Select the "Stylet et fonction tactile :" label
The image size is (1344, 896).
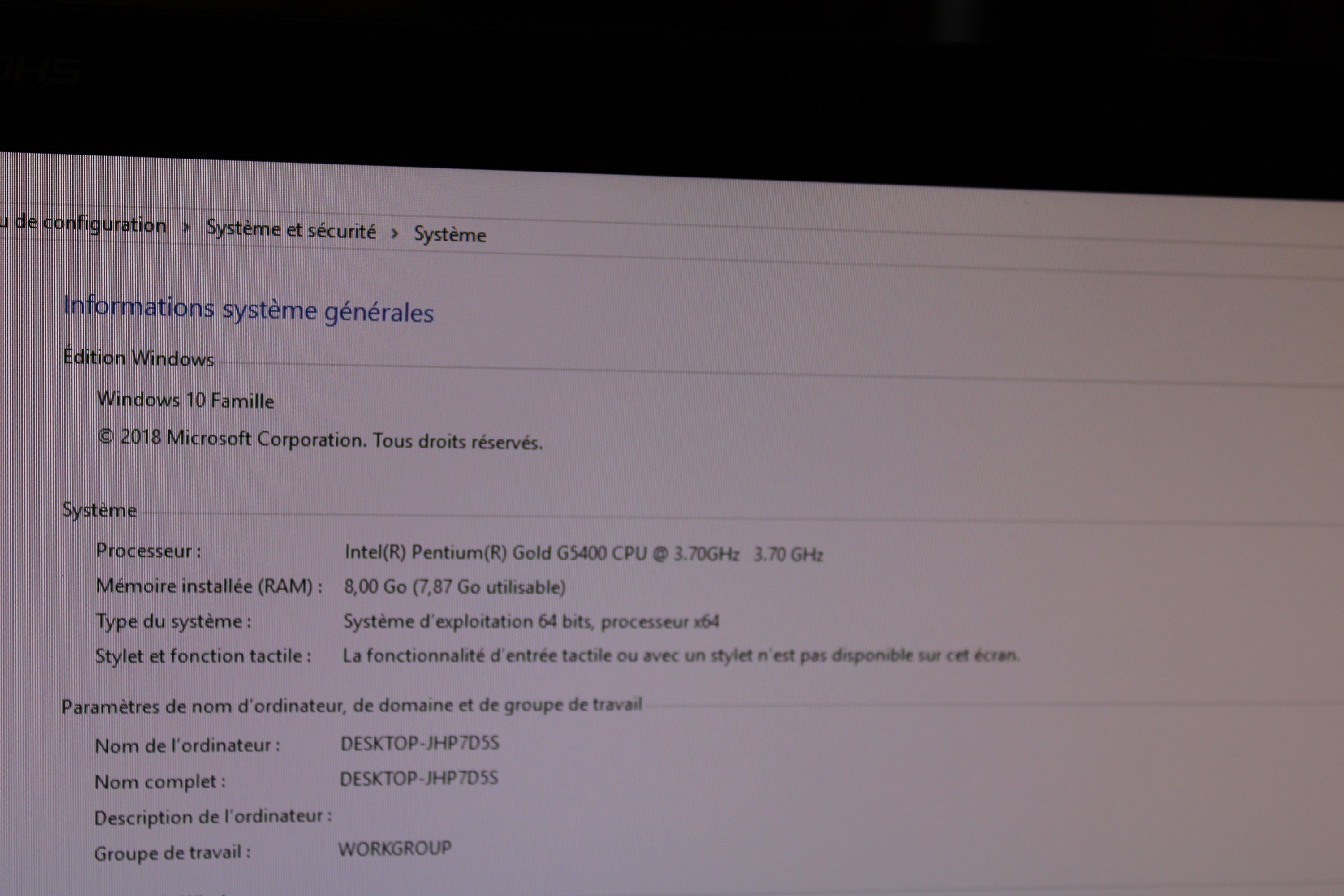coord(203,656)
